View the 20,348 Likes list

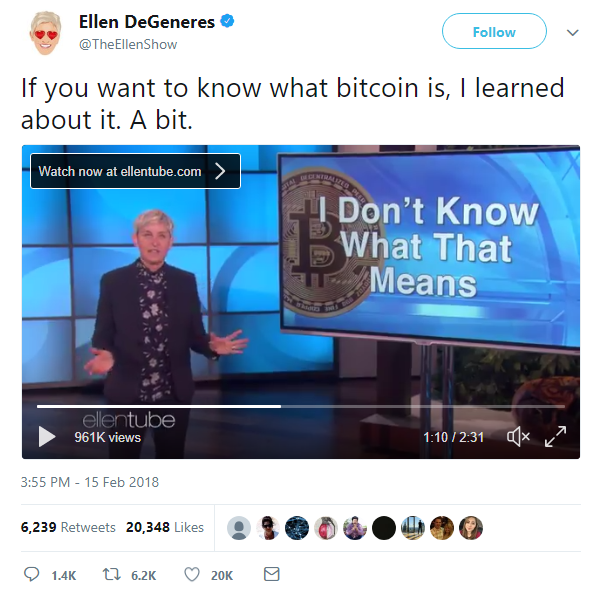click(165, 527)
